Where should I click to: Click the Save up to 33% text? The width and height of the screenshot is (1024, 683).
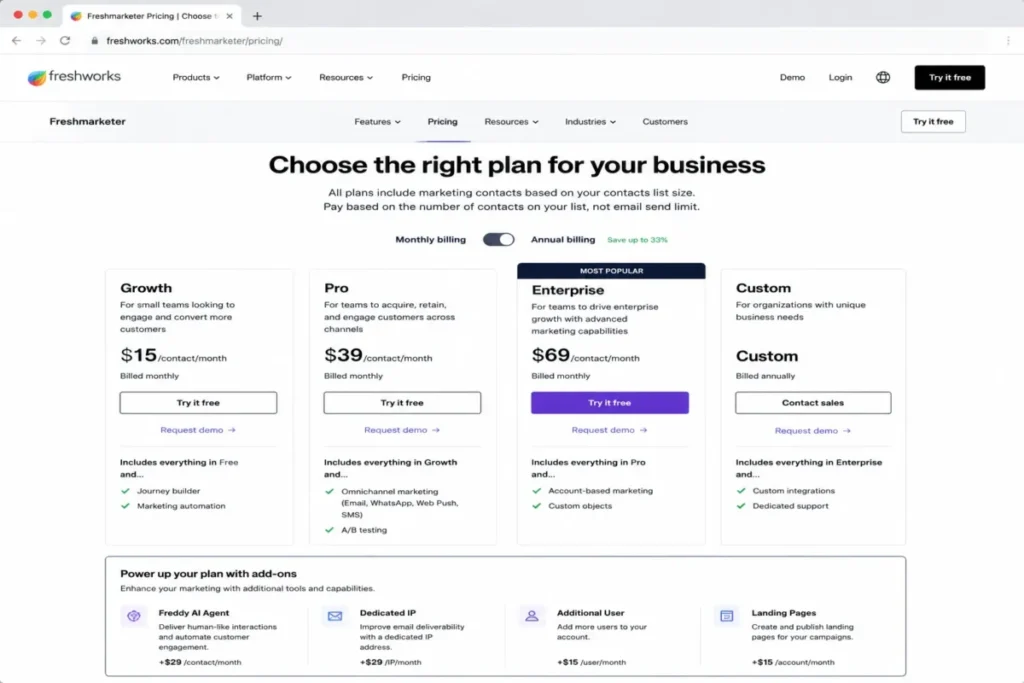click(x=637, y=240)
